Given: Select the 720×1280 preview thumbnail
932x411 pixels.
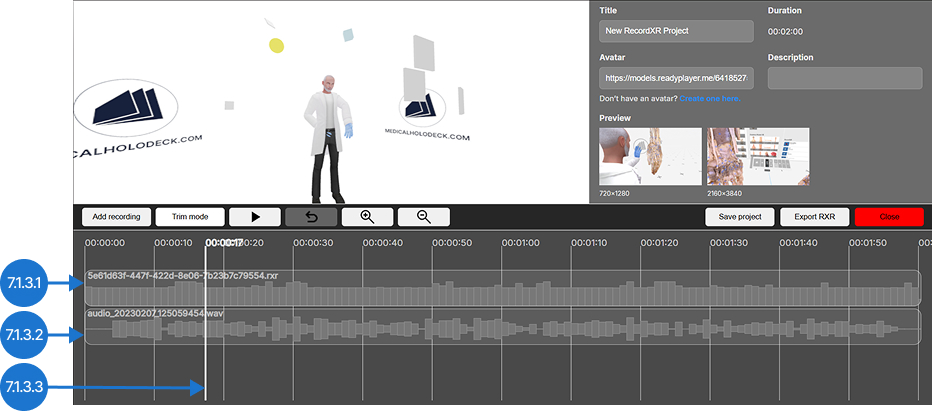Looking at the screenshot, I should [x=638, y=156].
